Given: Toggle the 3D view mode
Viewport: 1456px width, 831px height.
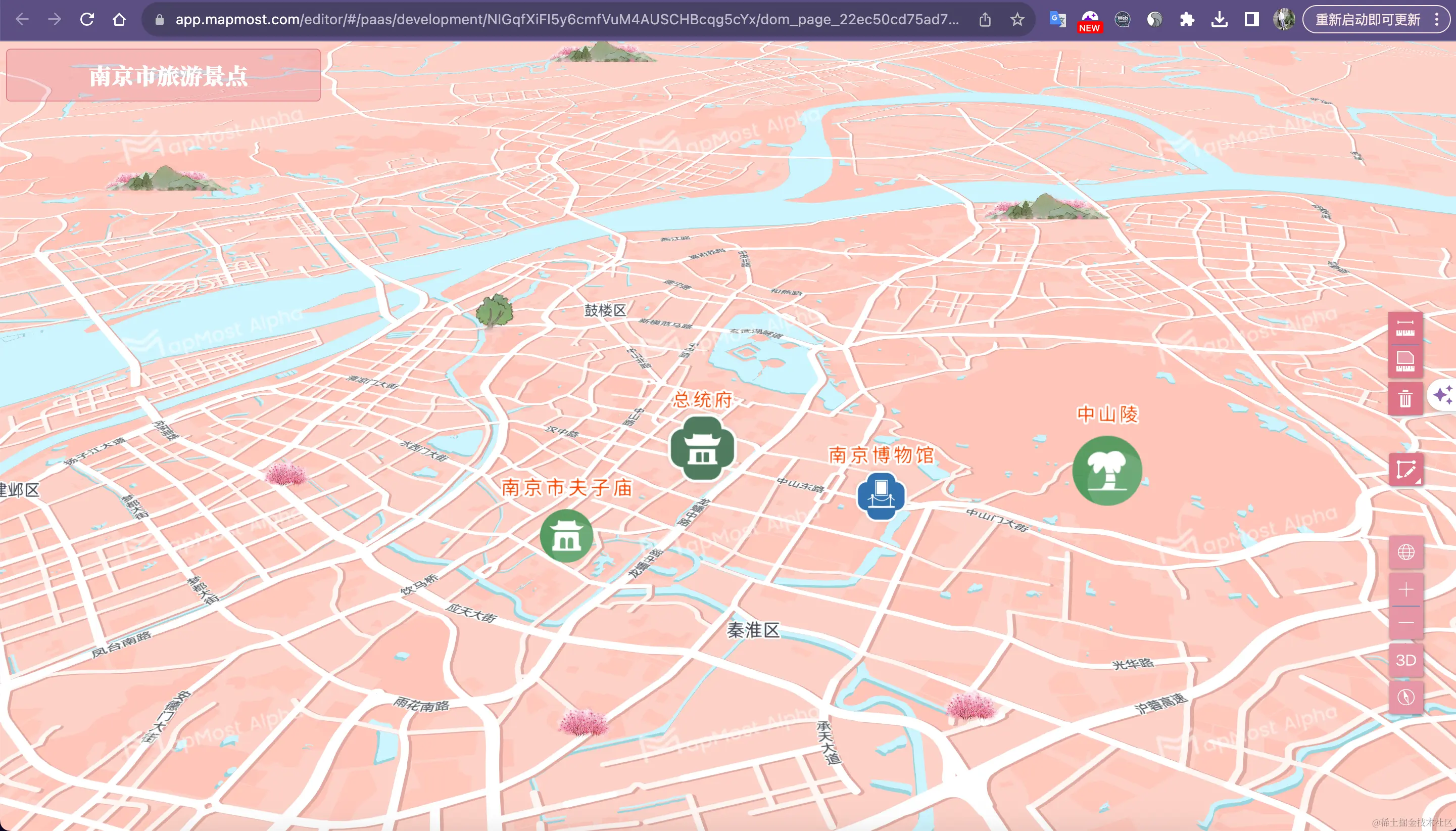Looking at the screenshot, I should point(1406,660).
